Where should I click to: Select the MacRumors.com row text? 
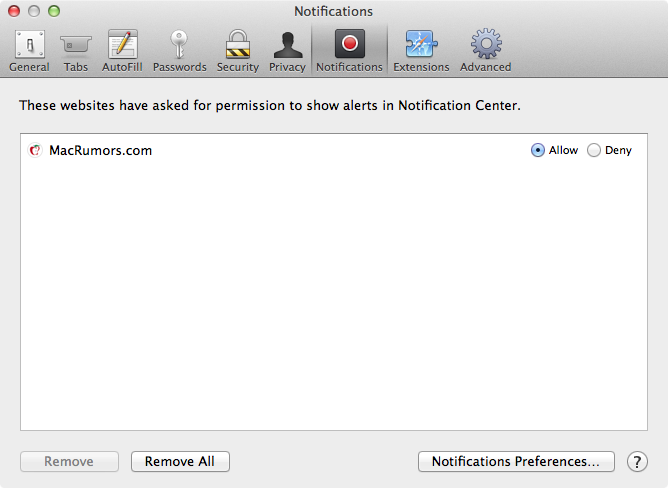pos(101,150)
